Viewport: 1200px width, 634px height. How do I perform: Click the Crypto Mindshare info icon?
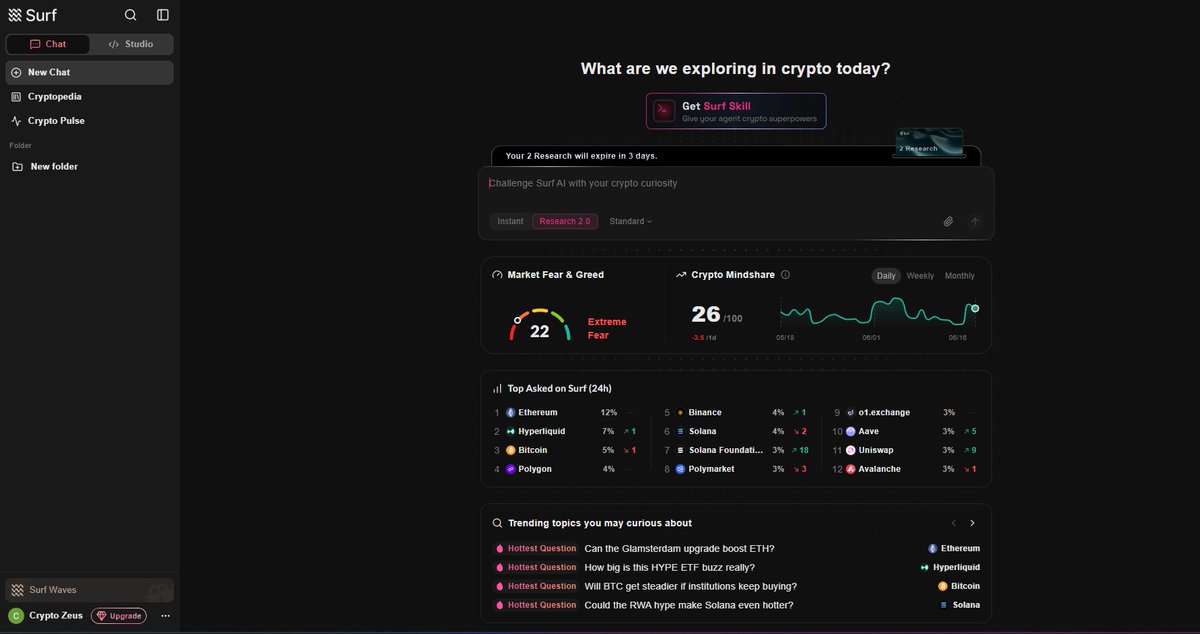(785, 275)
